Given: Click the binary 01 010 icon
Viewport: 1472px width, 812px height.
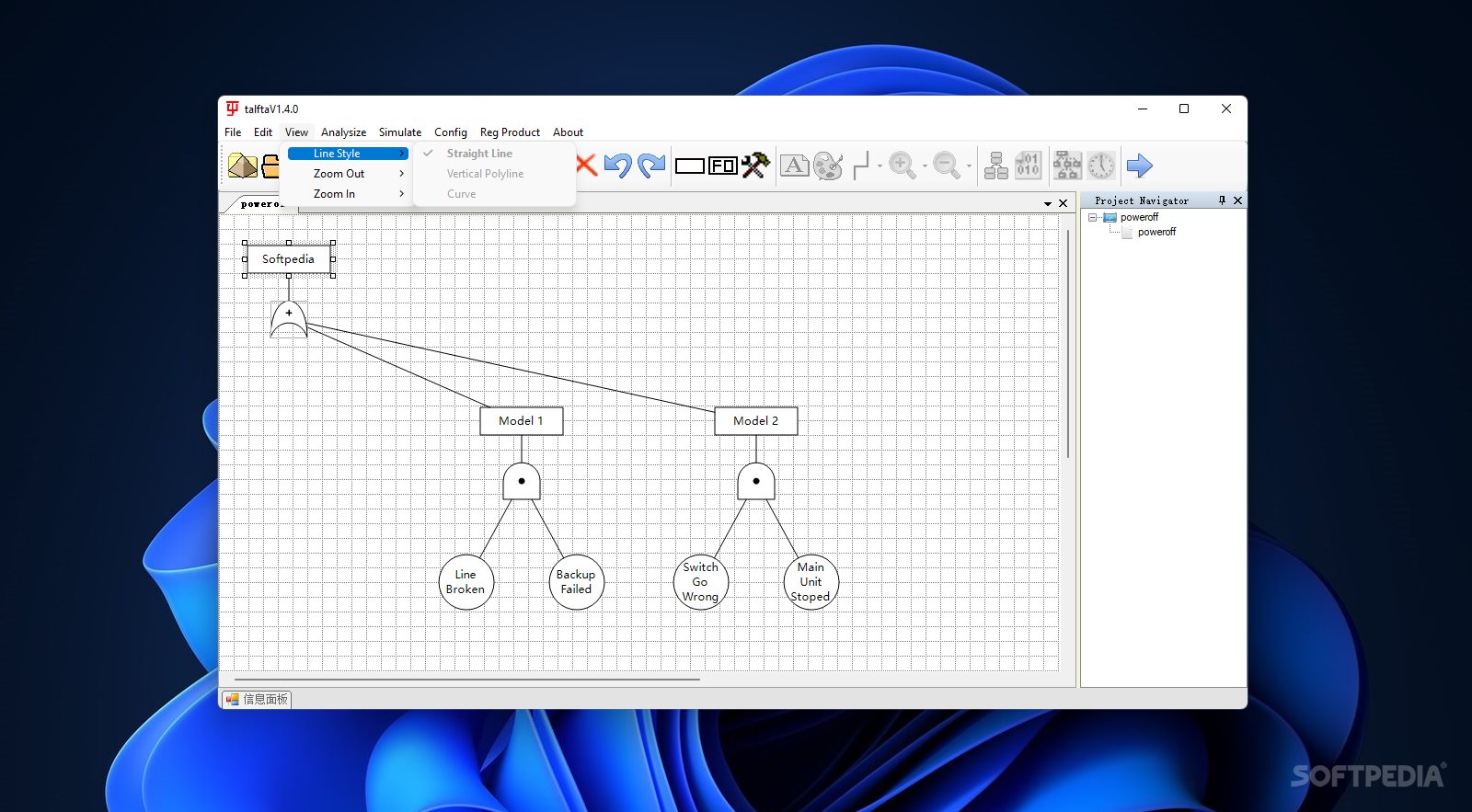Looking at the screenshot, I should pyautogui.click(x=1028, y=166).
